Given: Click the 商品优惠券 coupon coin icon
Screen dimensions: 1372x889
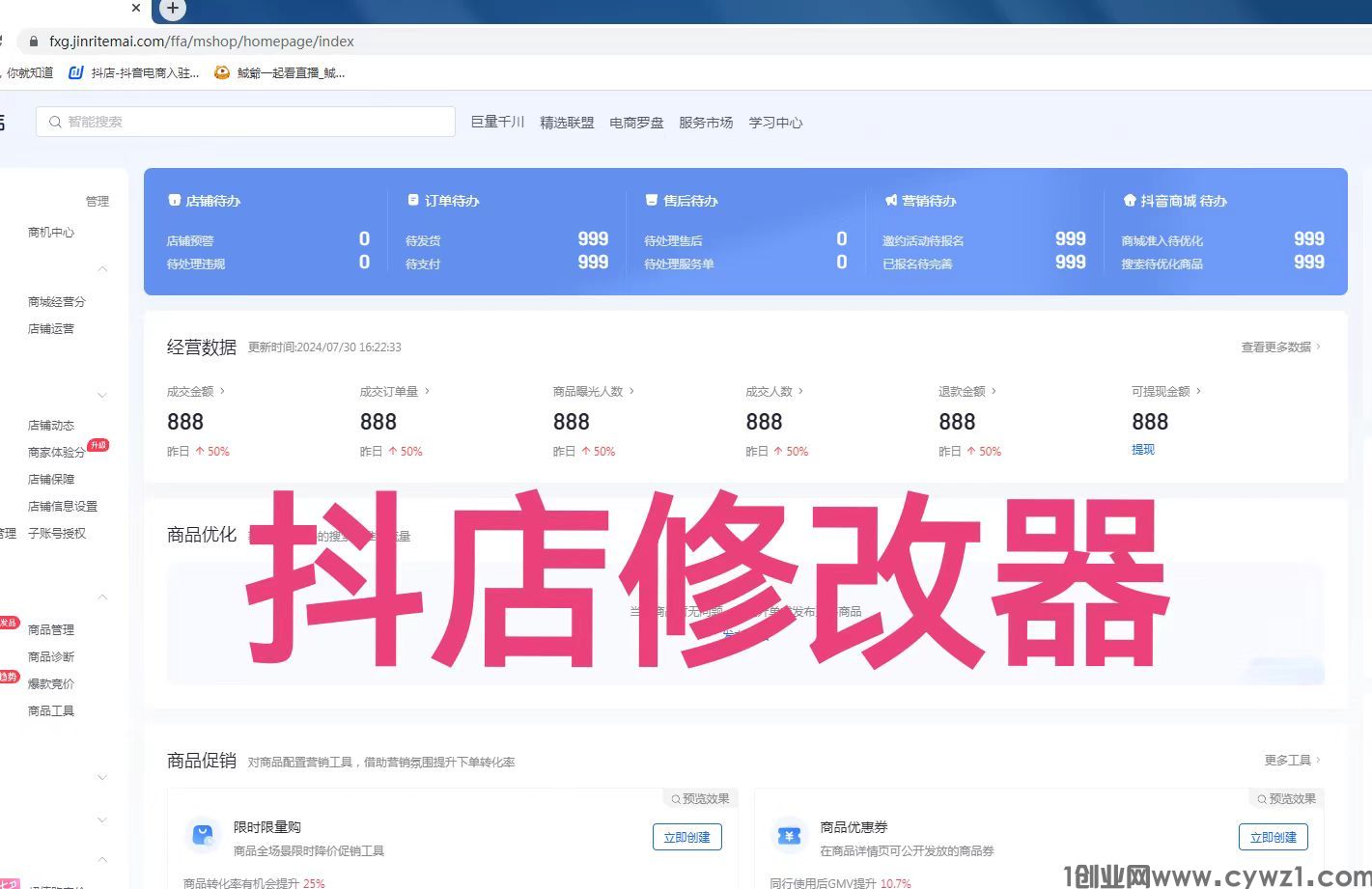Looking at the screenshot, I should pos(789,836).
